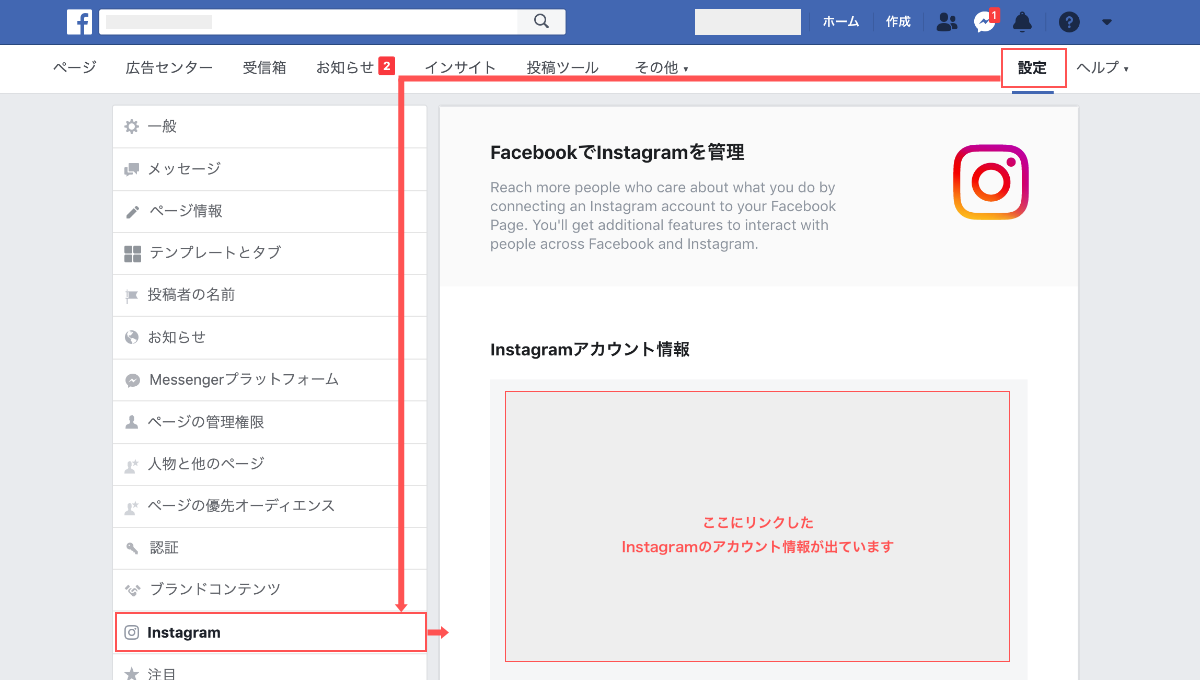Click ホーム in the top bar
Image resolution: width=1200 pixels, height=680 pixels.
point(841,21)
